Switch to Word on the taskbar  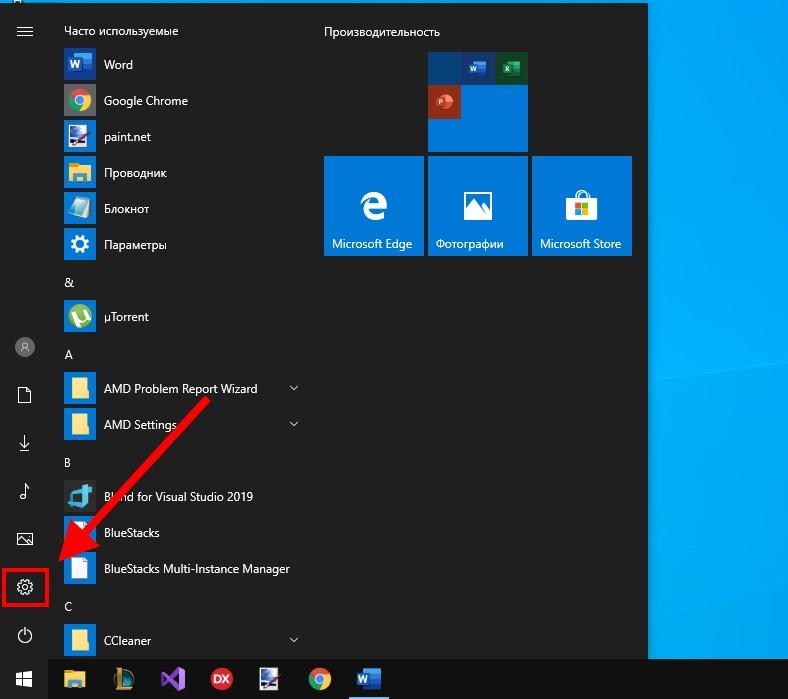368,679
